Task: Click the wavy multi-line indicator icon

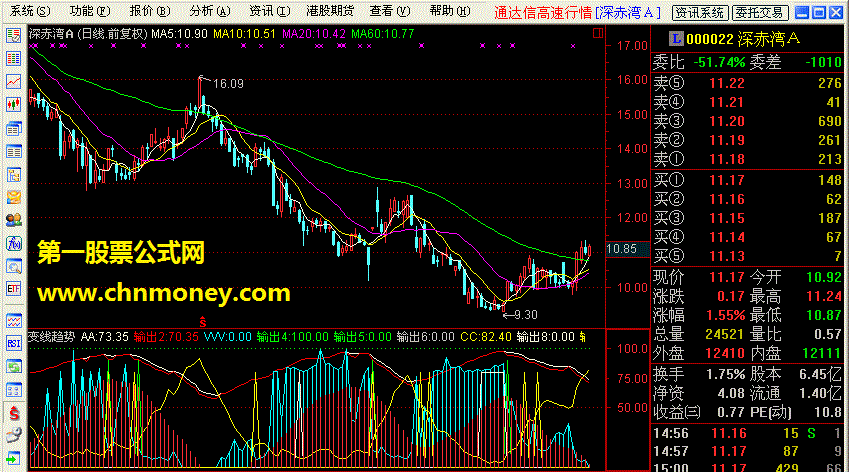Action: [x=14, y=320]
